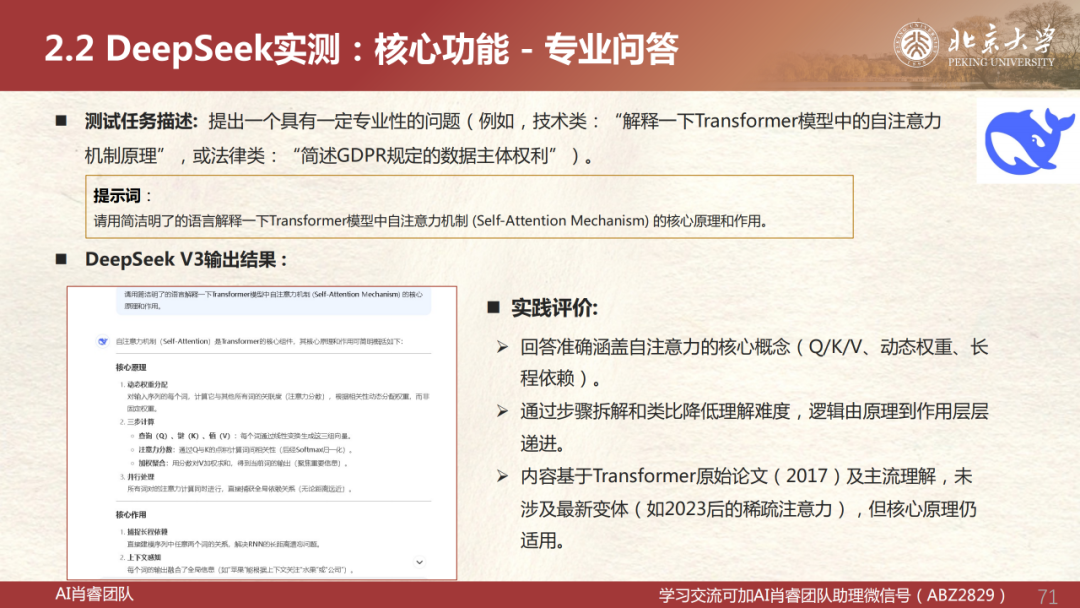Click the Peking University seal emblem

tap(915, 45)
